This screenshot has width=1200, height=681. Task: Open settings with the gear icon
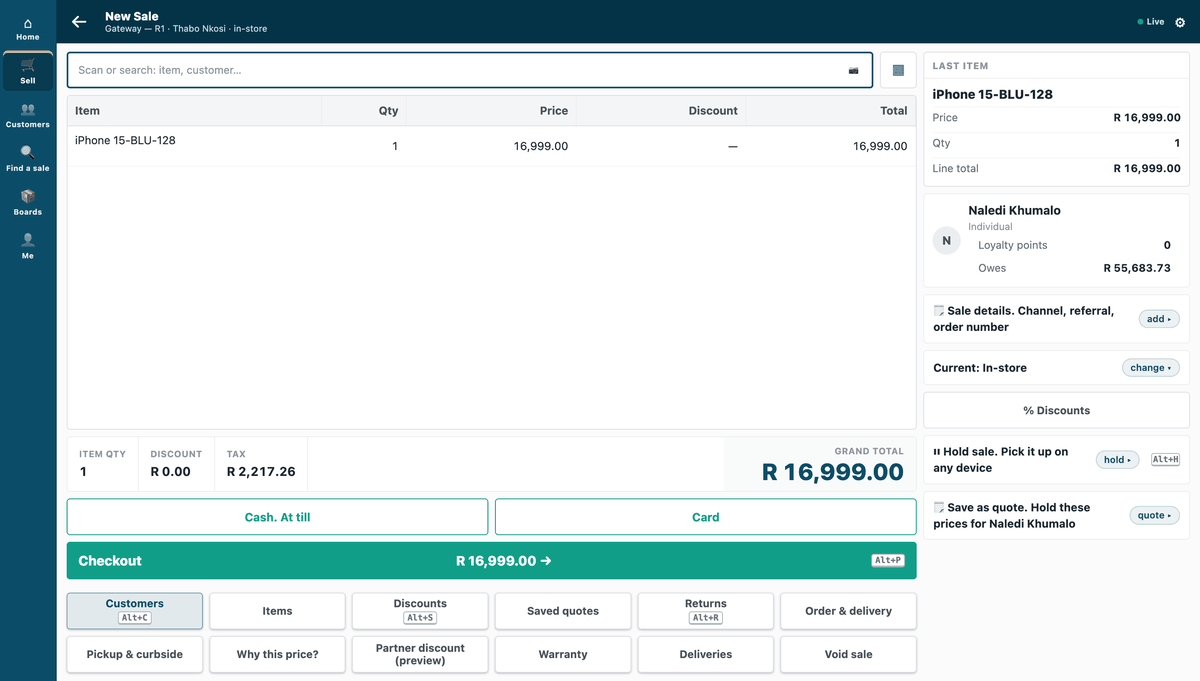tap(1180, 22)
